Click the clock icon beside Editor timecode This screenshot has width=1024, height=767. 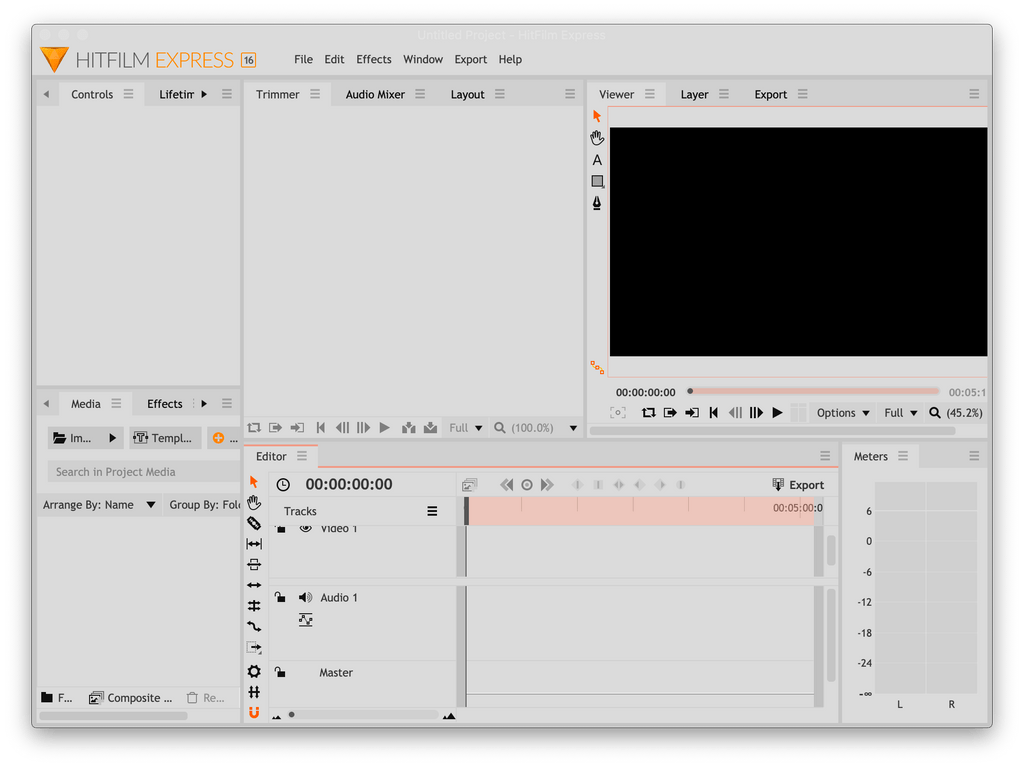click(x=283, y=485)
